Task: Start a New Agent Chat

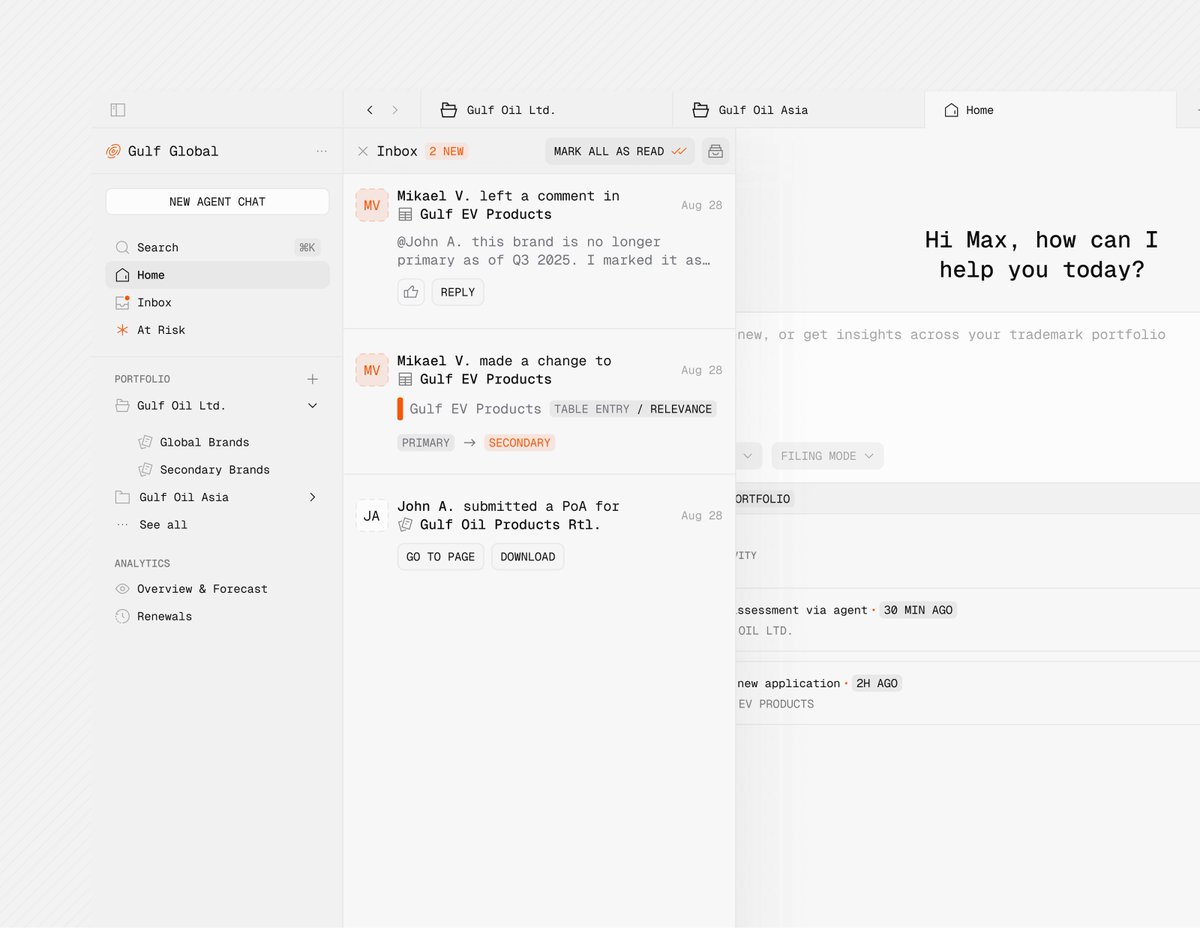Action: tap(217, 201)
